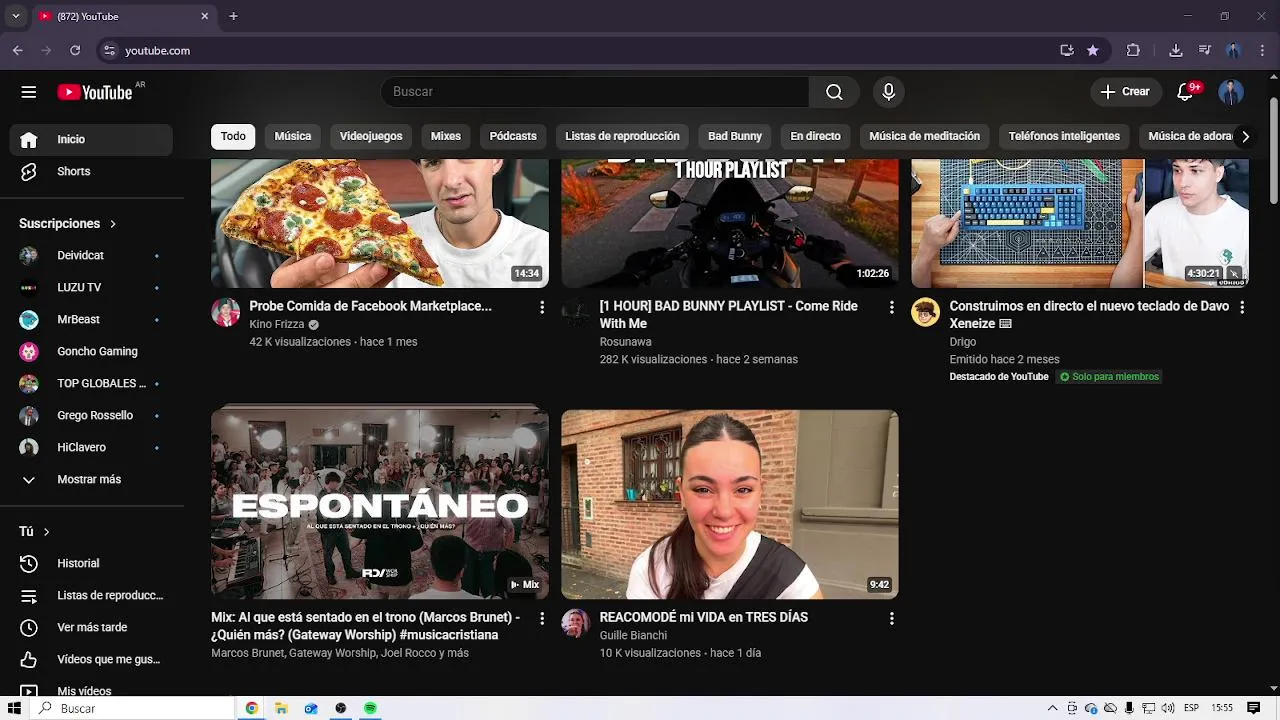Reload the page in Chrome
This screenshot has height=720, width=1280.
click(75, 50)
